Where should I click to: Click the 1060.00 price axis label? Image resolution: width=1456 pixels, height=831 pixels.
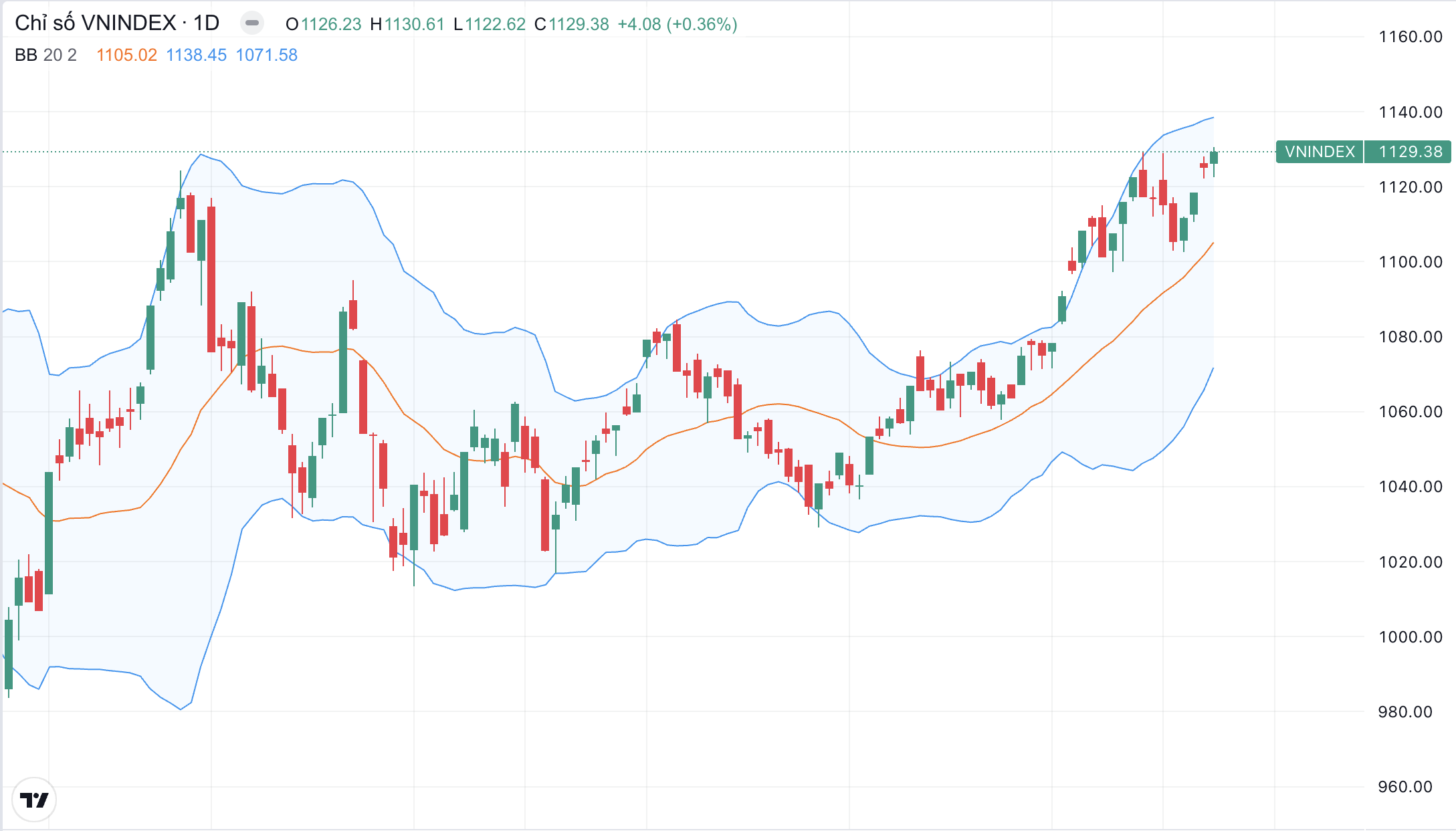click(x=1411, y=411)
